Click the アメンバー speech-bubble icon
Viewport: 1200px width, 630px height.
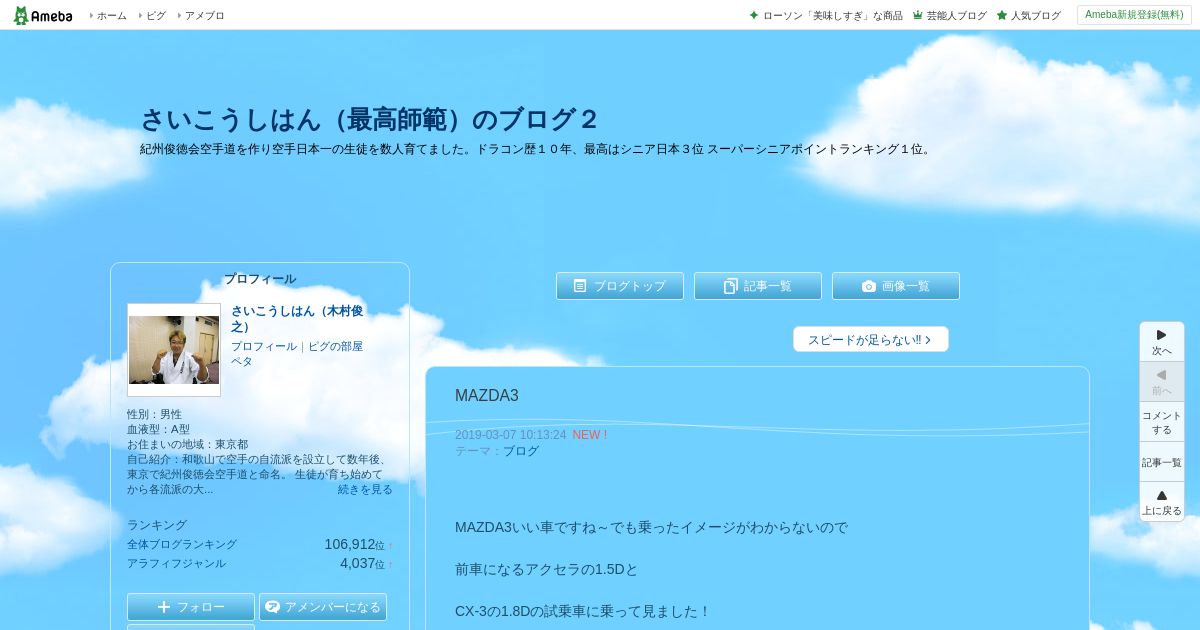click(x=272, y=607)
